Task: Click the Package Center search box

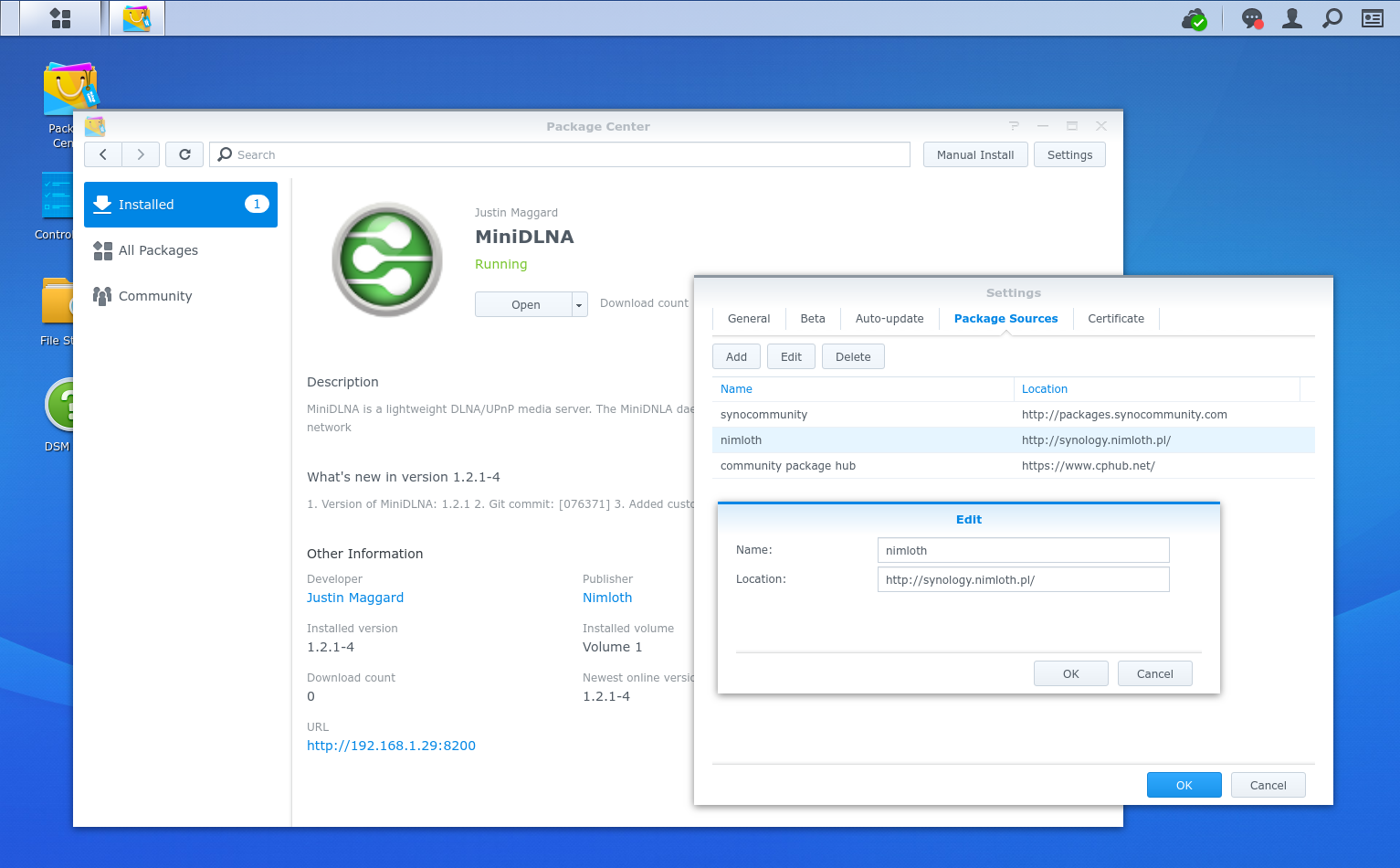Action: [x=560, y=154]
